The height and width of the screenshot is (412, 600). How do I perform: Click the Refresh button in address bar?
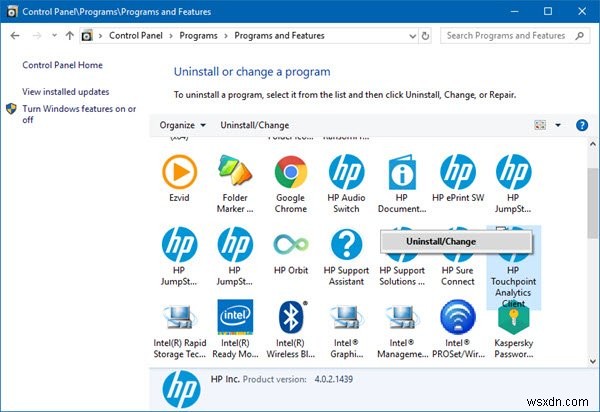(425, 36)
